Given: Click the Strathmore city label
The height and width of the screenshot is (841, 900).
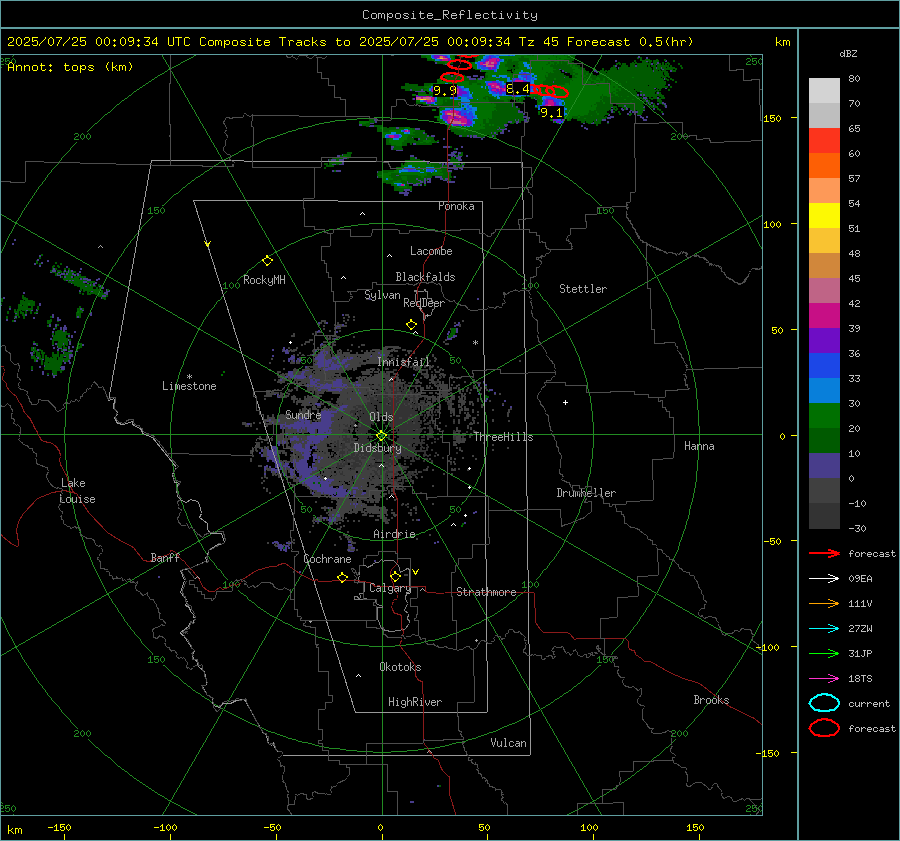Looking at the screenshot, I should click(486, 592).
